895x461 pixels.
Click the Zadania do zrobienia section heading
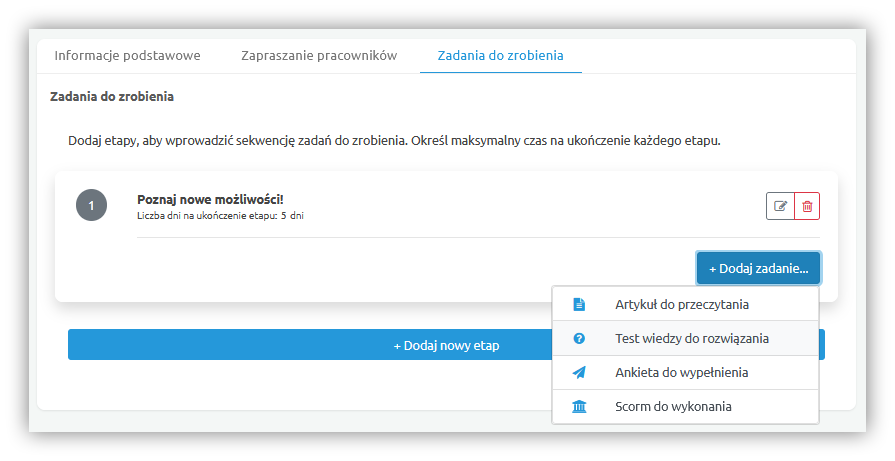pyautogui.click(x=112, y=97)
